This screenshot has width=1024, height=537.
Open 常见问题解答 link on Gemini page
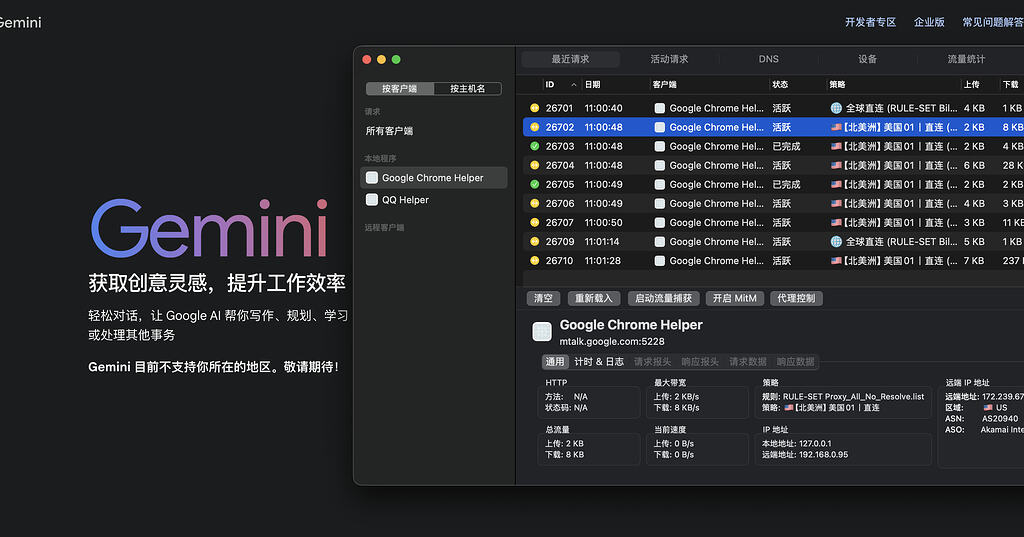click(993, 22)
